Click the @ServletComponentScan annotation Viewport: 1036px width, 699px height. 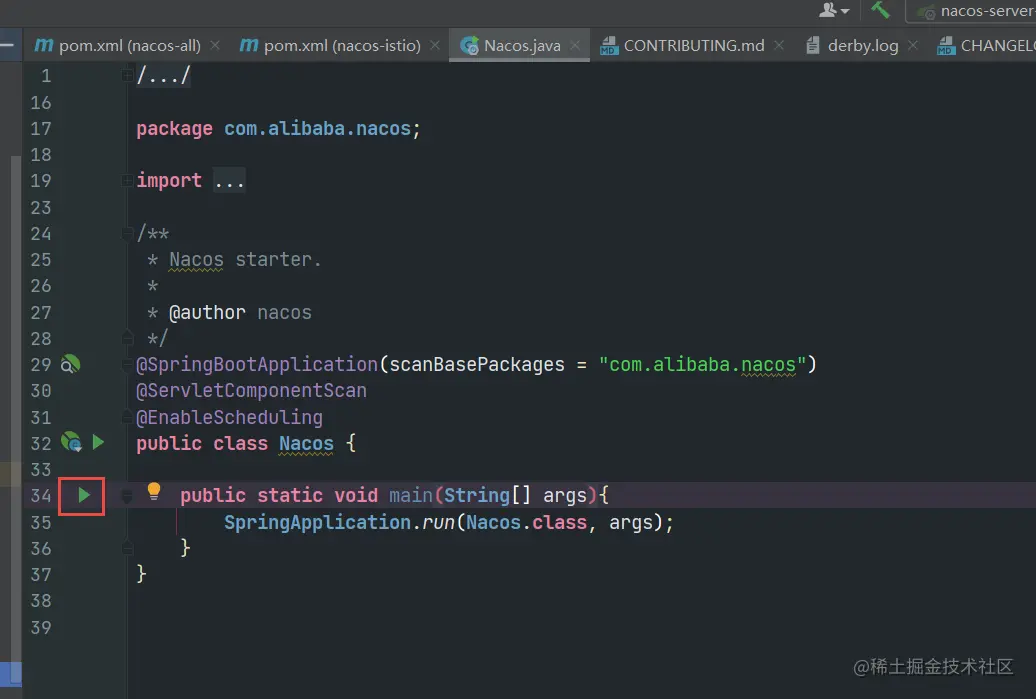tap(251, 391)
